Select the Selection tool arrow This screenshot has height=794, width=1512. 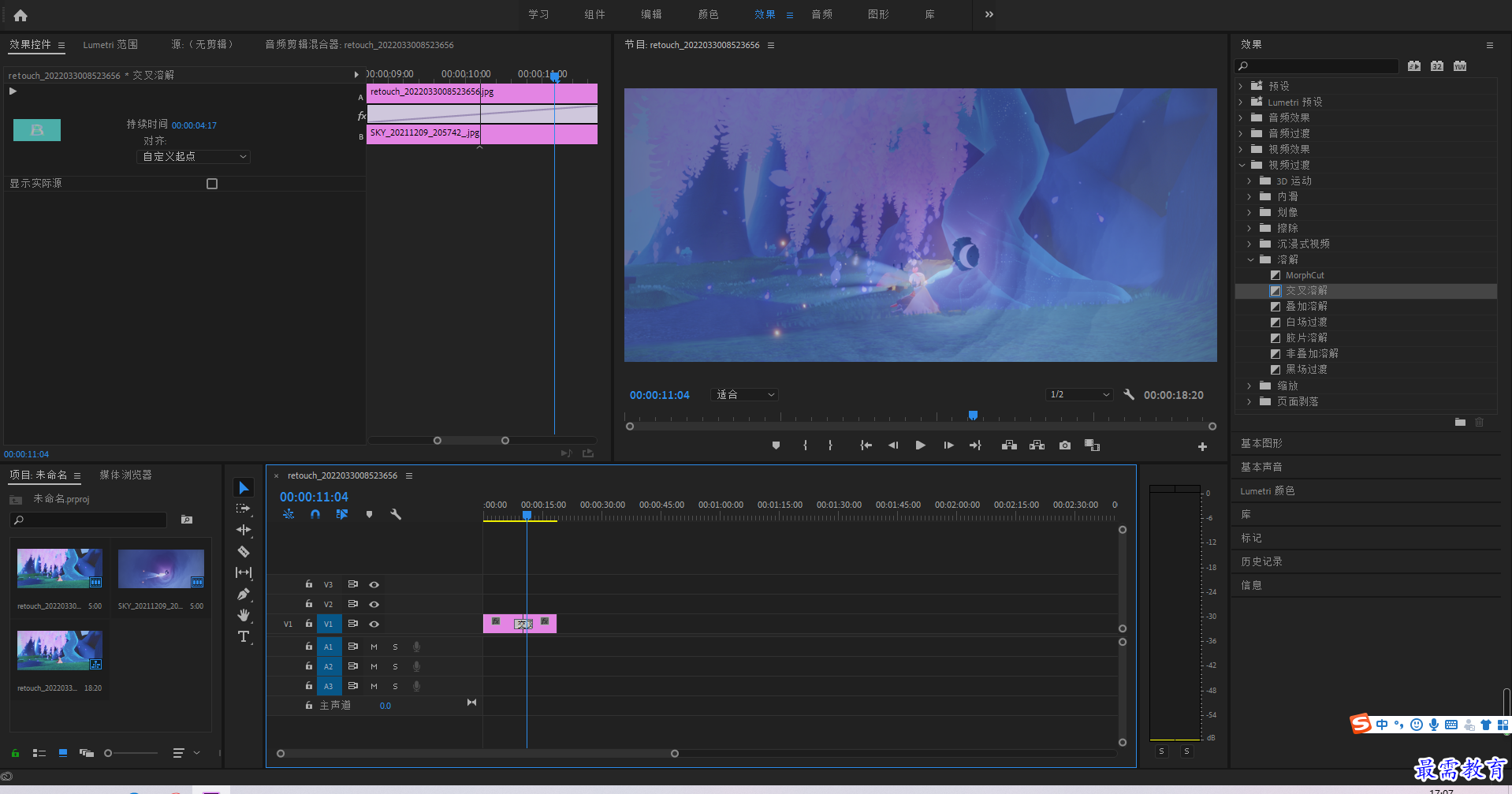[244, 488]
